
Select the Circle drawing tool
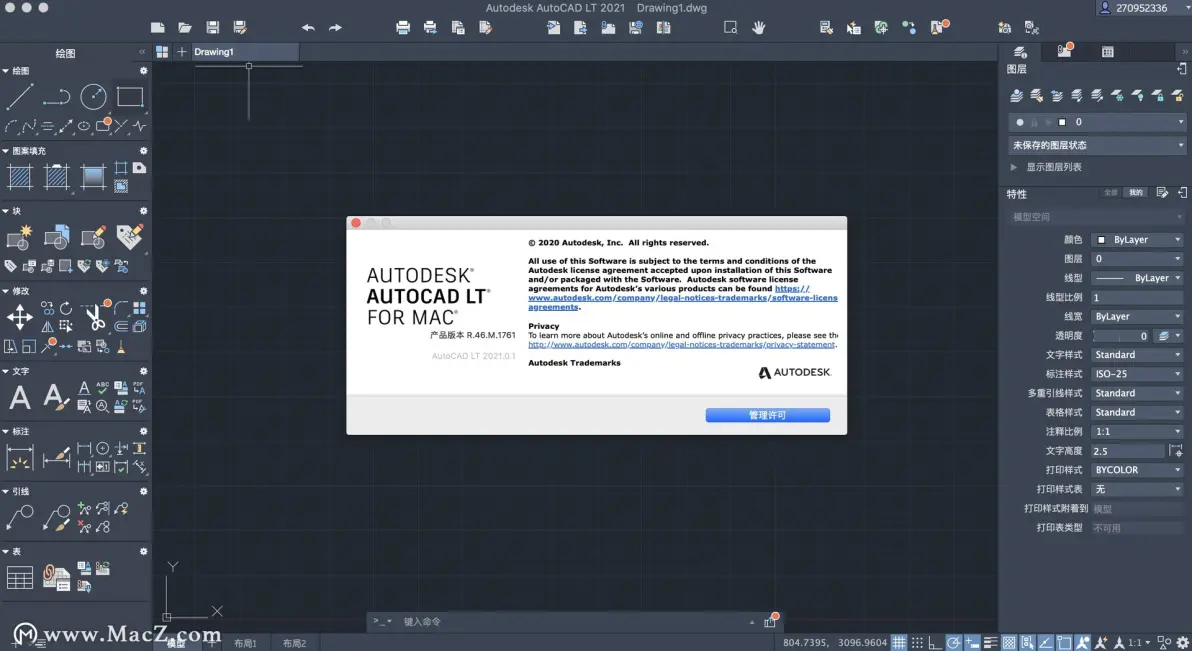94,97
